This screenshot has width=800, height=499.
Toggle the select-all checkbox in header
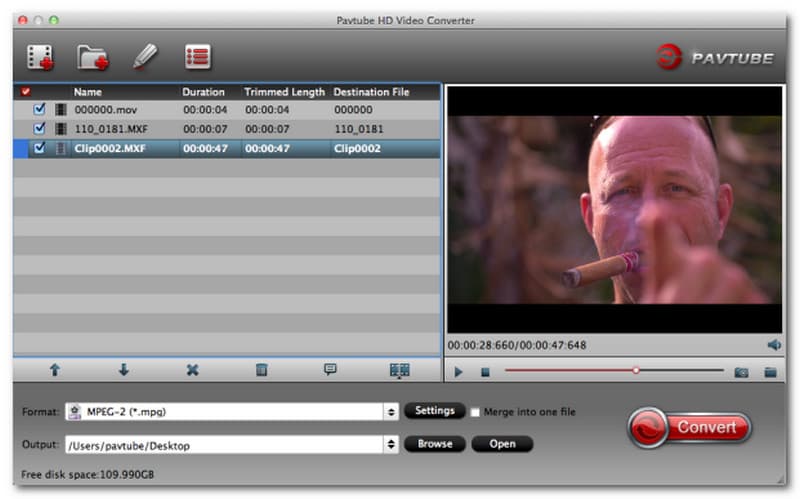click(x=26, y=92)
